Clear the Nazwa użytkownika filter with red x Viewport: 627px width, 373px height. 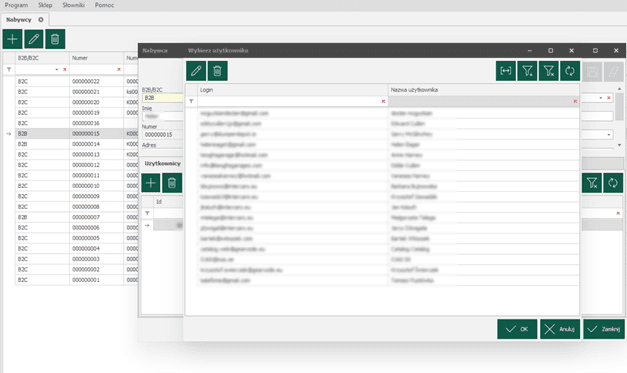click(575, 102)
